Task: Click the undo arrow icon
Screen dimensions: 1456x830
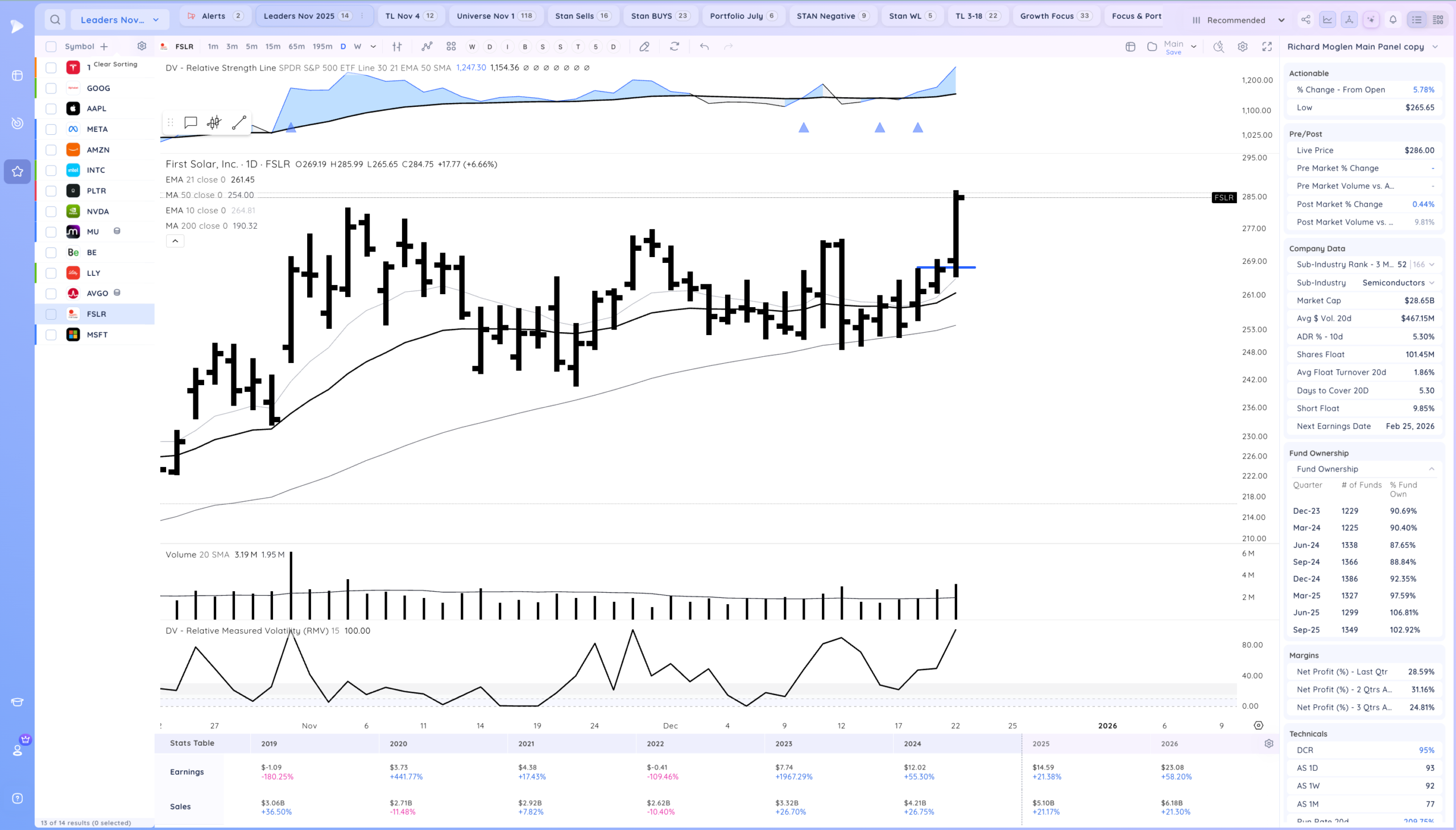Action: pos(704,47)
